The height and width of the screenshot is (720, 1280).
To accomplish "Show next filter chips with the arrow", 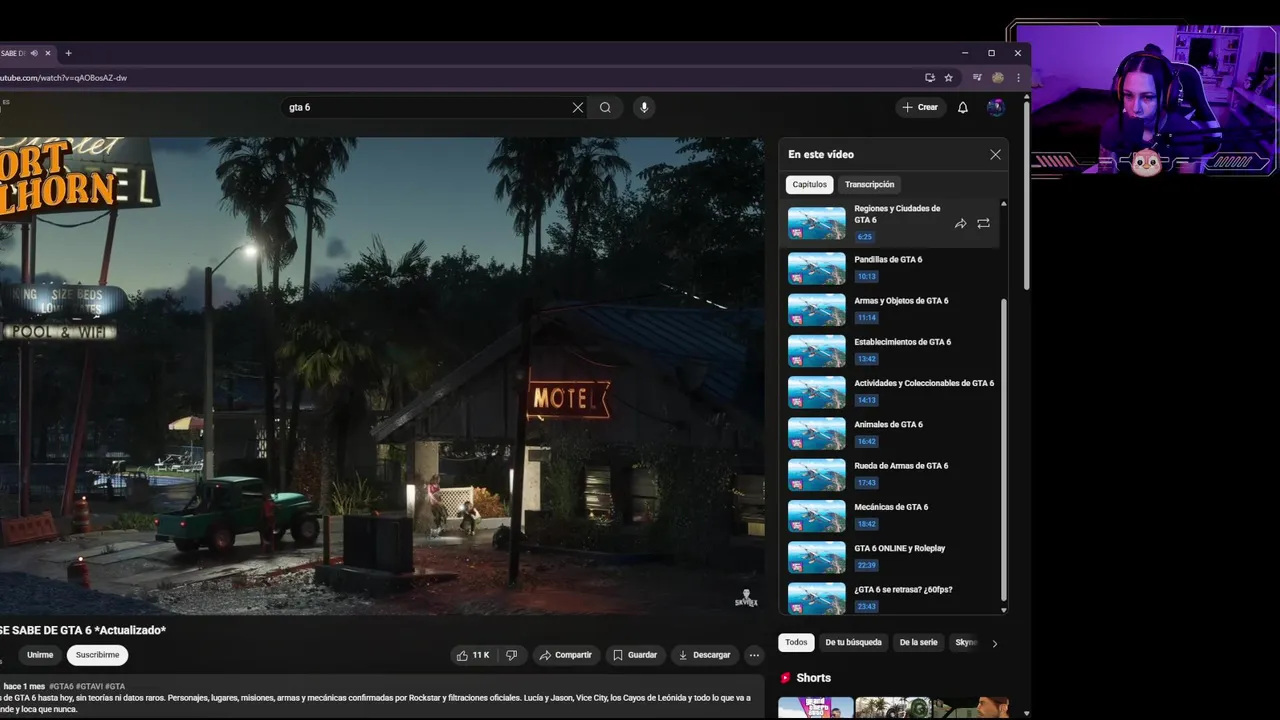I will pos(994,643).
